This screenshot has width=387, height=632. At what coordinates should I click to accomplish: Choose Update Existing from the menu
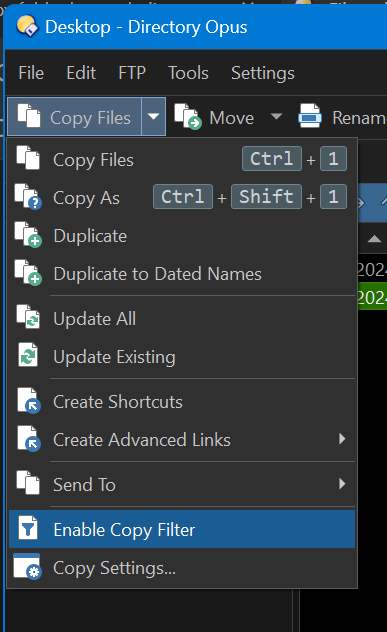182,357
